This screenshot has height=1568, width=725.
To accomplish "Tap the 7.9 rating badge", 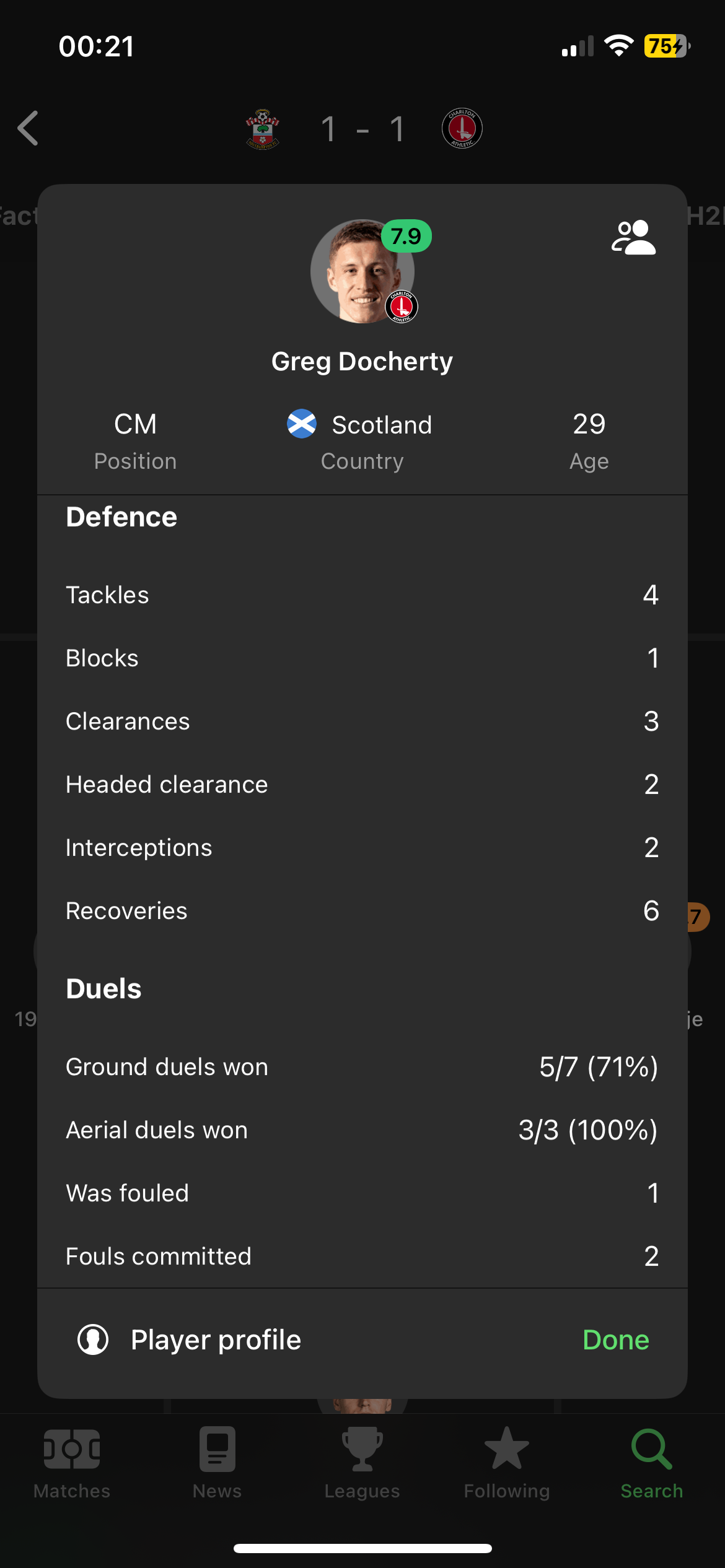I will (x=406, y=236).
